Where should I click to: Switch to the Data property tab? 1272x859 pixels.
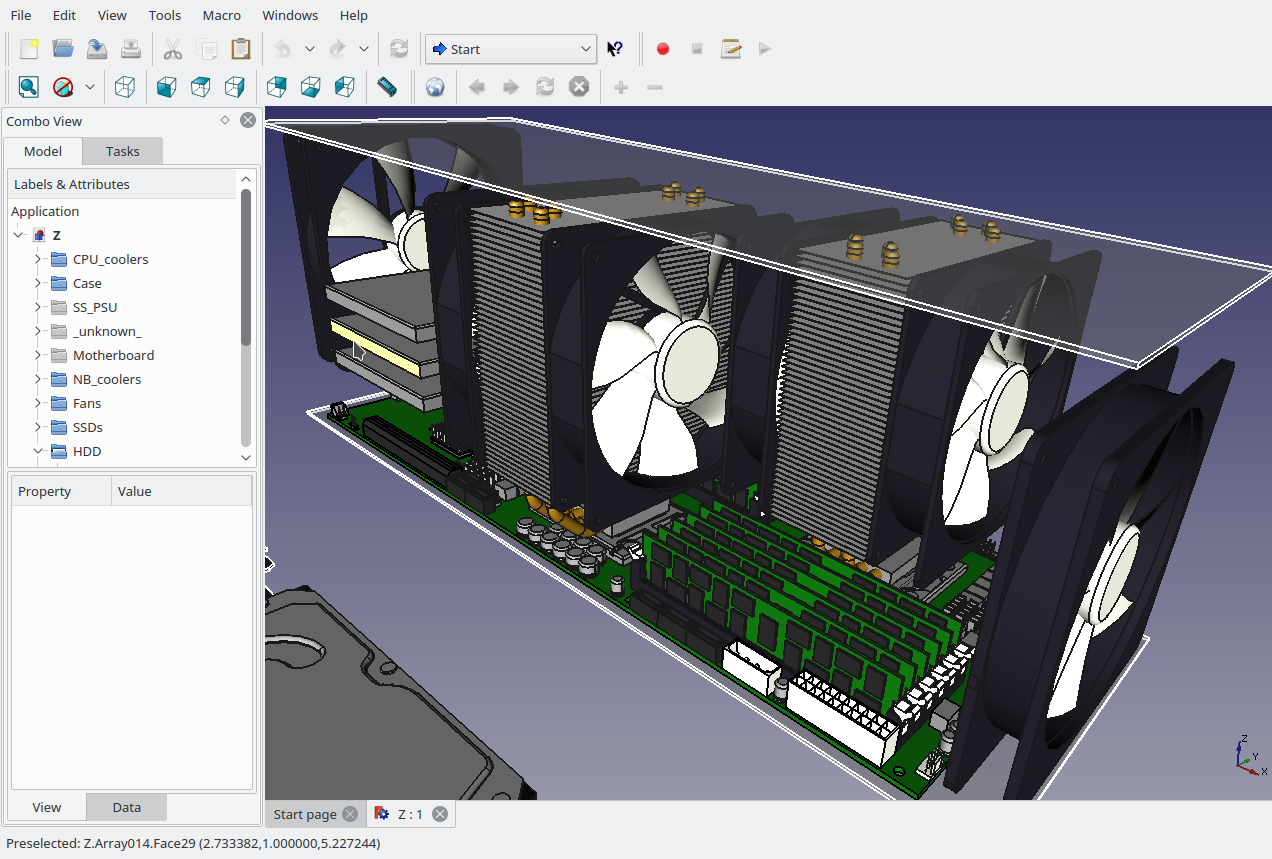pos(126,807)
